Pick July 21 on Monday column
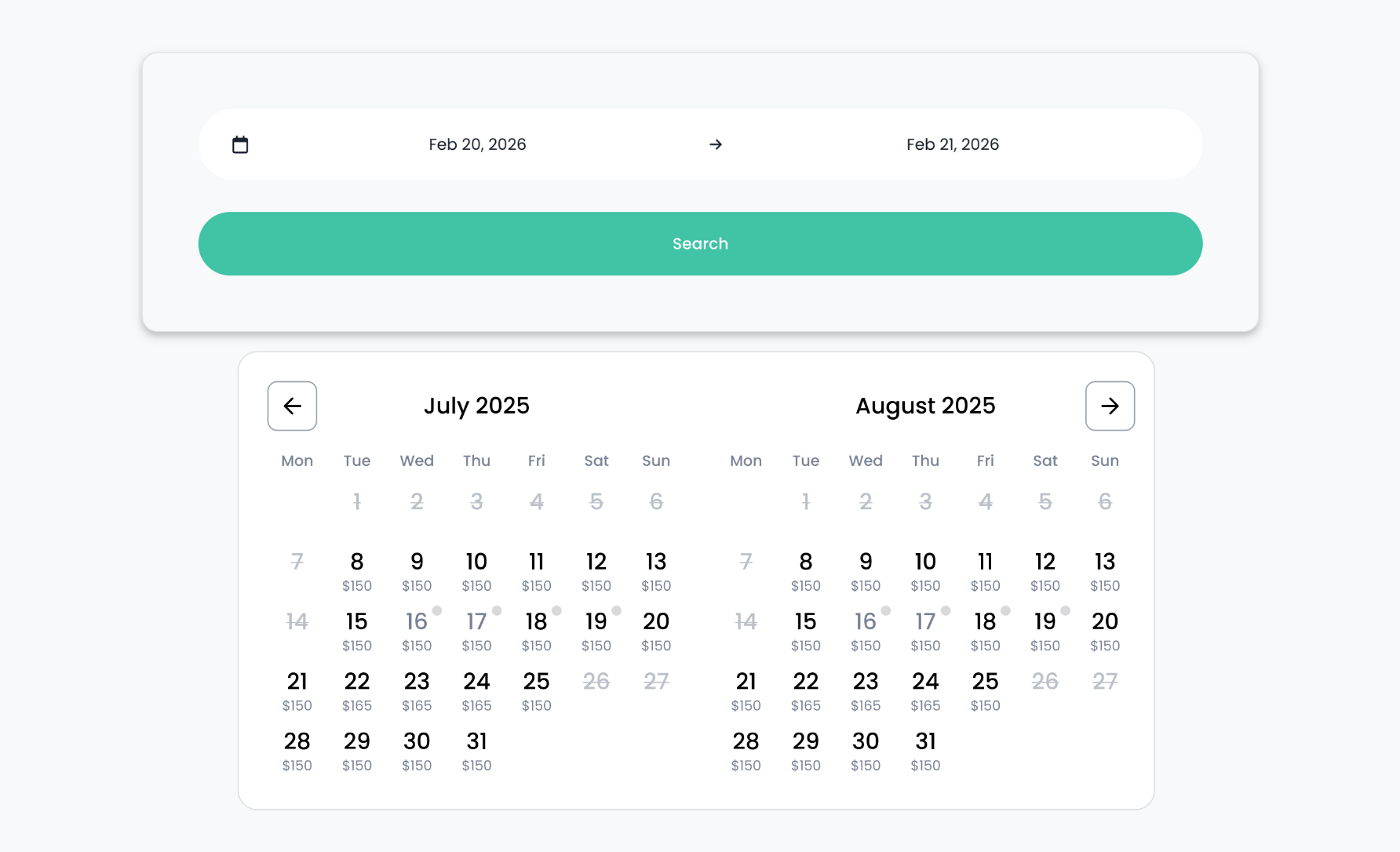Viewport: 1400px width, 852px height. click(297, 691)
